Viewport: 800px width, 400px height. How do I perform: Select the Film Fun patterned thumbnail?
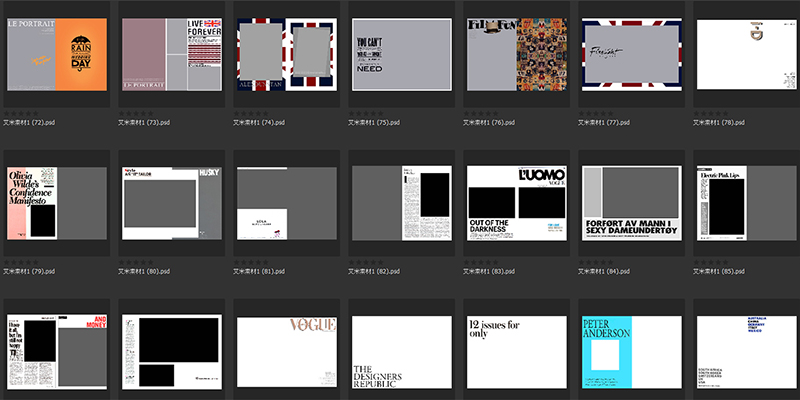click(x=517, y=55)
